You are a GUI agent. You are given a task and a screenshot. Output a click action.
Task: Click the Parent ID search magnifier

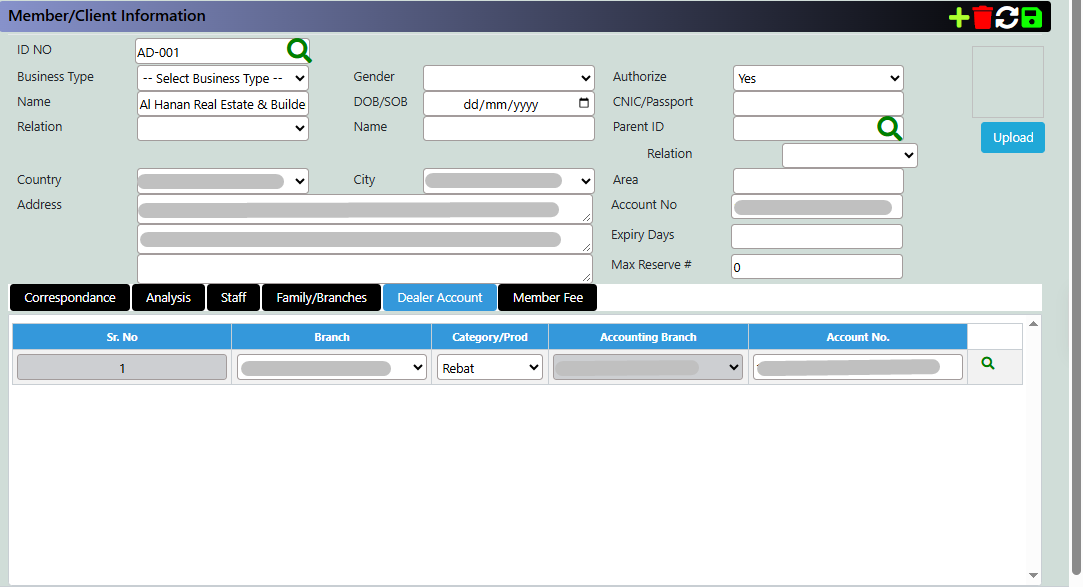pos(889,128)
